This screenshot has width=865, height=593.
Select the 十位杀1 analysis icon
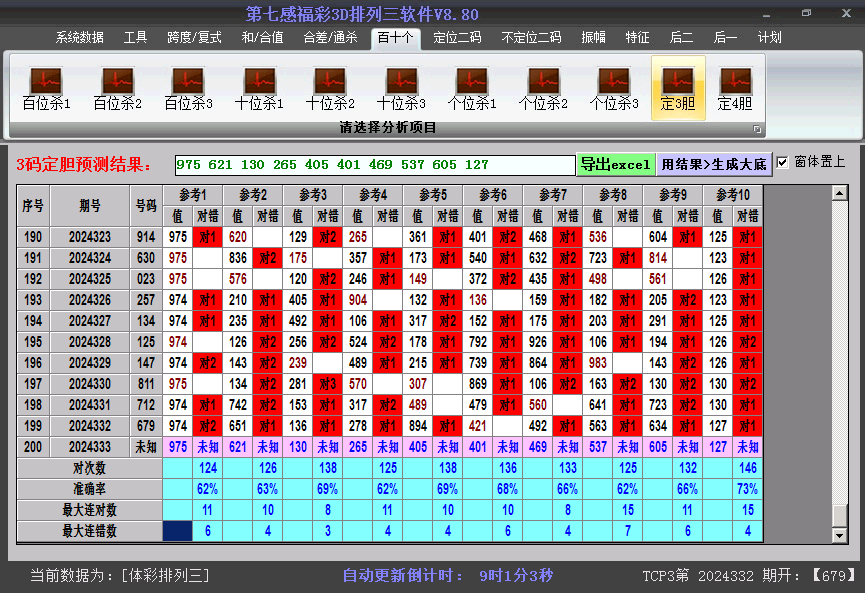click(x=259, y=88)
